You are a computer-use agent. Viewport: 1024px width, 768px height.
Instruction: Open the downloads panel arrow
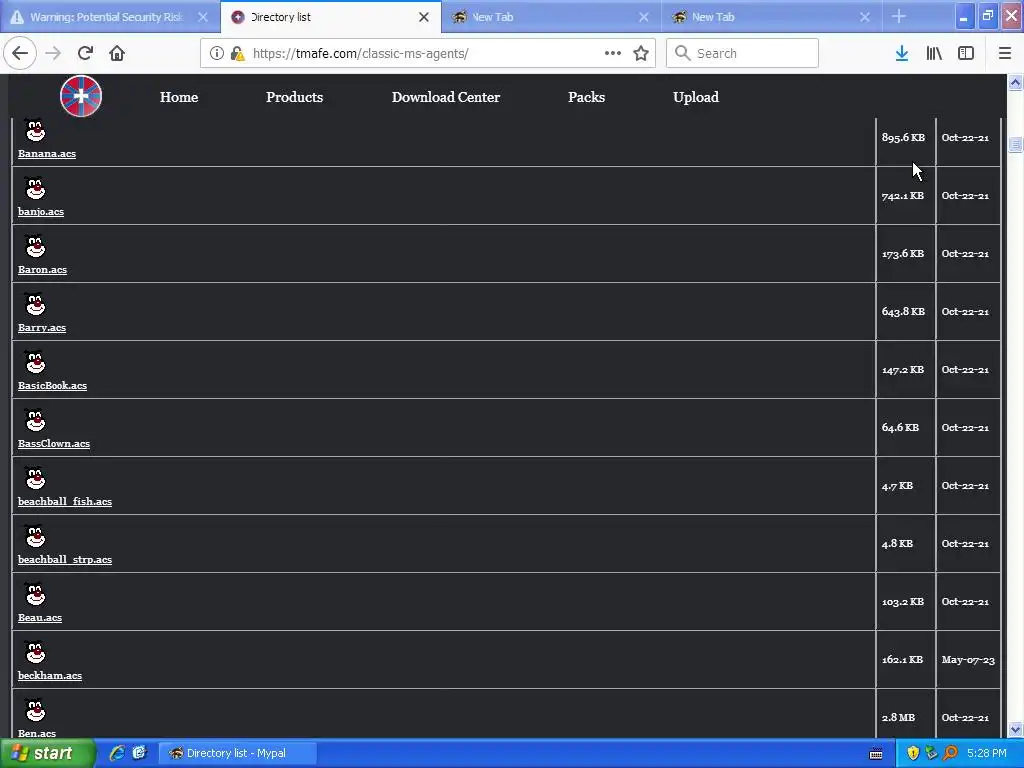point(902,53)
